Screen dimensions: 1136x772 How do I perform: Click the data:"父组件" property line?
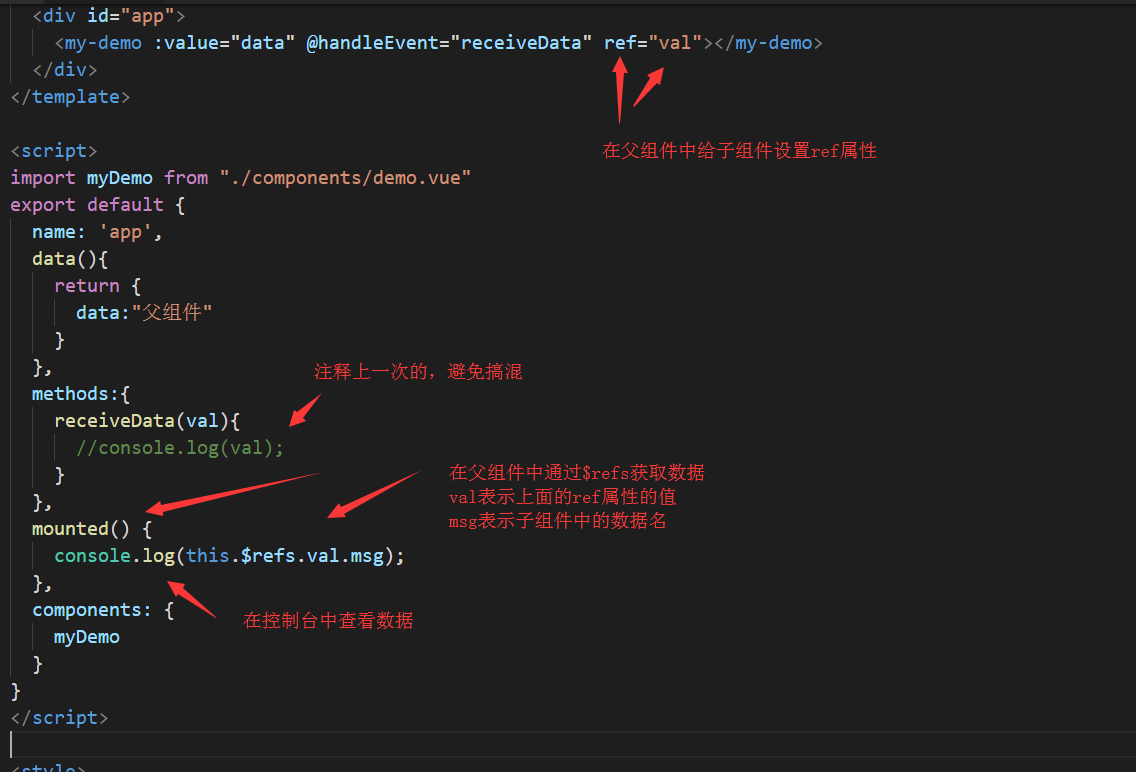click(x=144, y=313)
